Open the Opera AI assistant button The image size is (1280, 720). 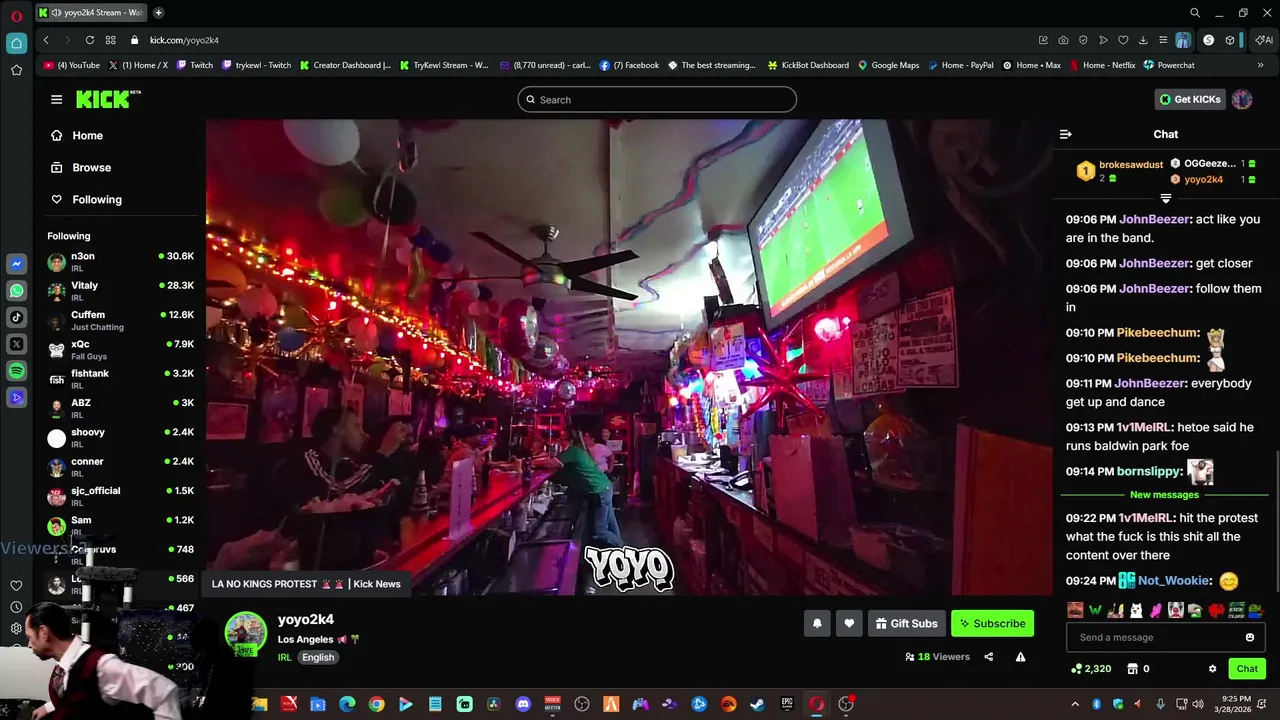click(1264, 40)
